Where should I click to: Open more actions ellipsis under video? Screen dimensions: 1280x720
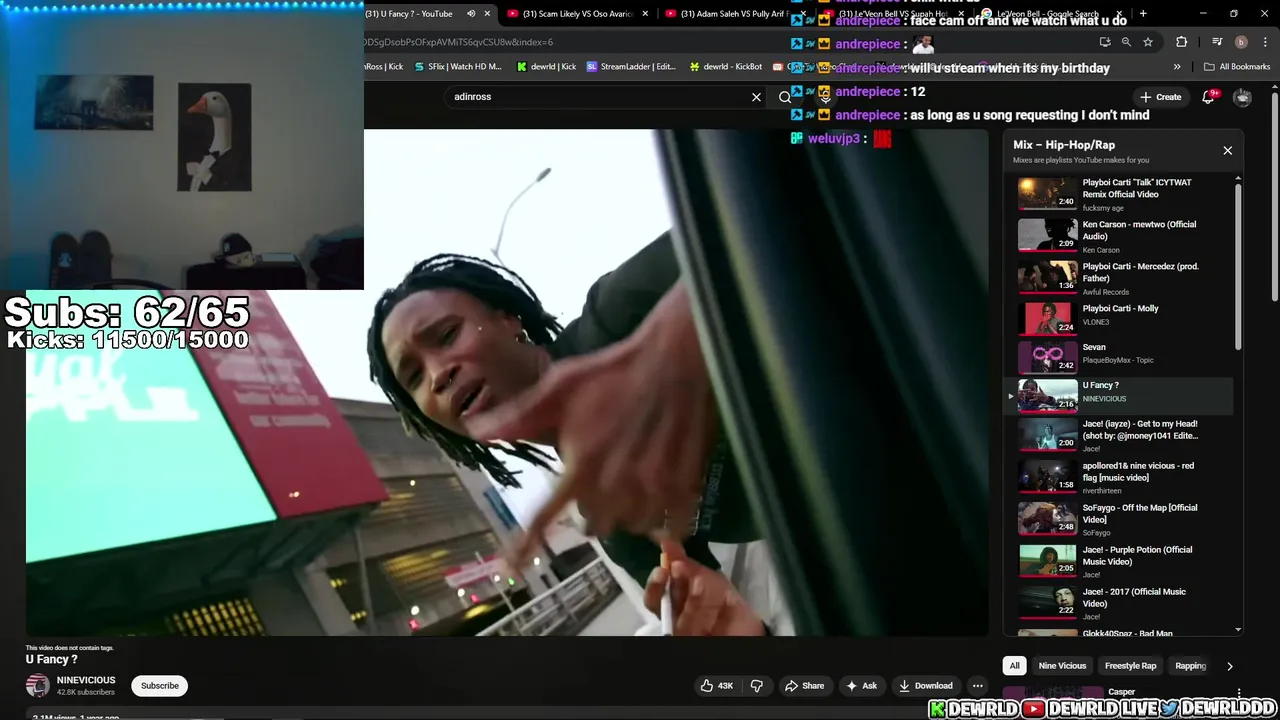click(978, 685)
